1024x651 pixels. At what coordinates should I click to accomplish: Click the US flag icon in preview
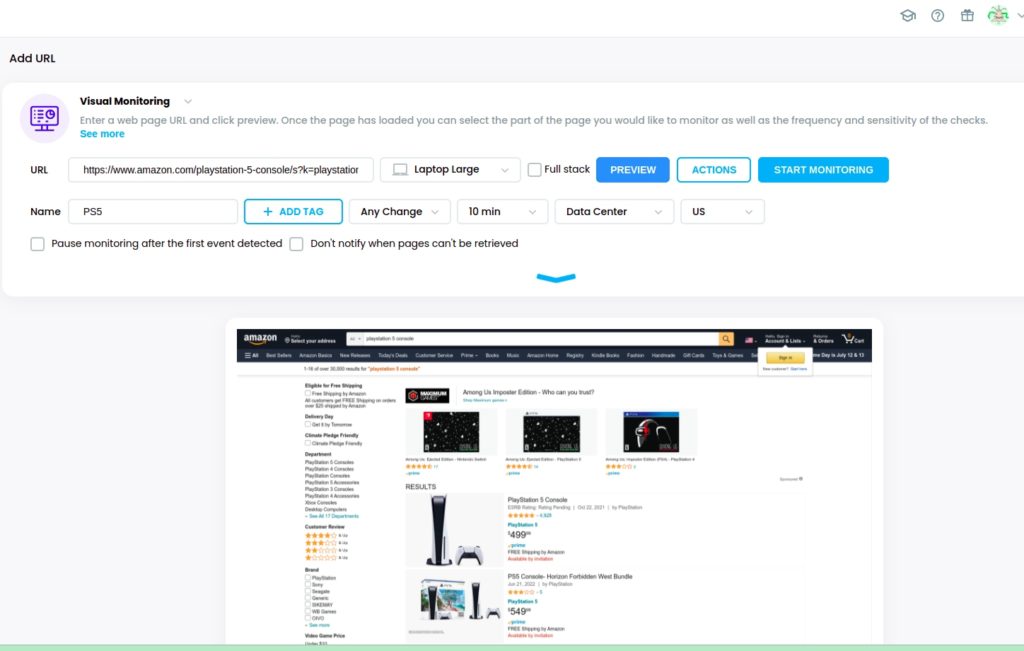pos(749,340)
